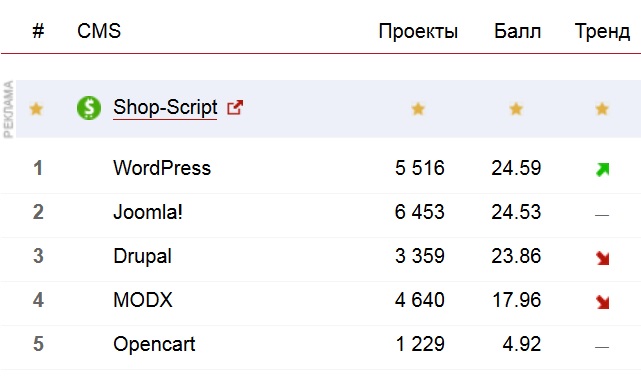The width and height of the screenshot is (641, 387).
Task: Click the red down arrow for MODX
Action: 603,302
